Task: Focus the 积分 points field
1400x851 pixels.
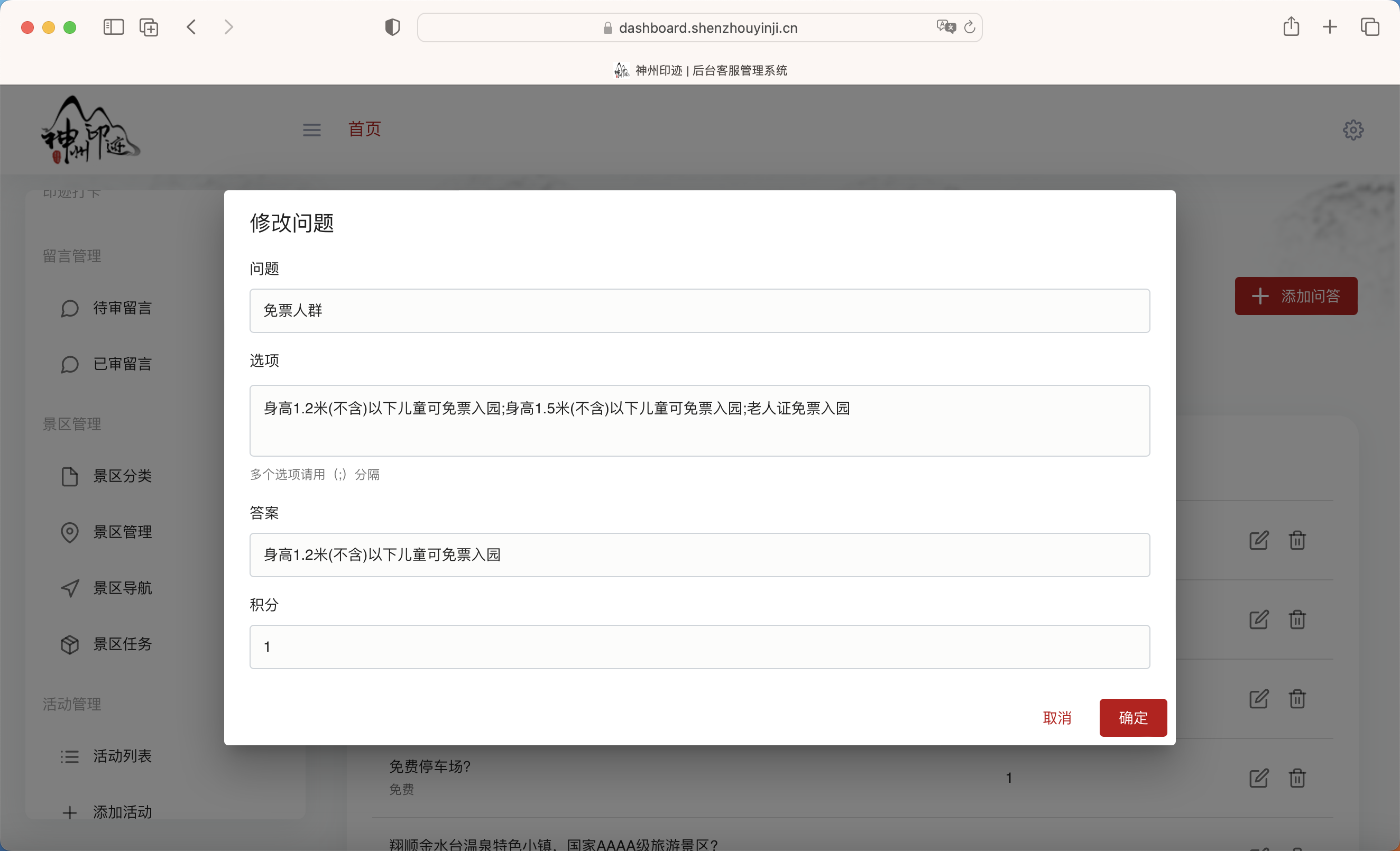Action: [699, 646]
